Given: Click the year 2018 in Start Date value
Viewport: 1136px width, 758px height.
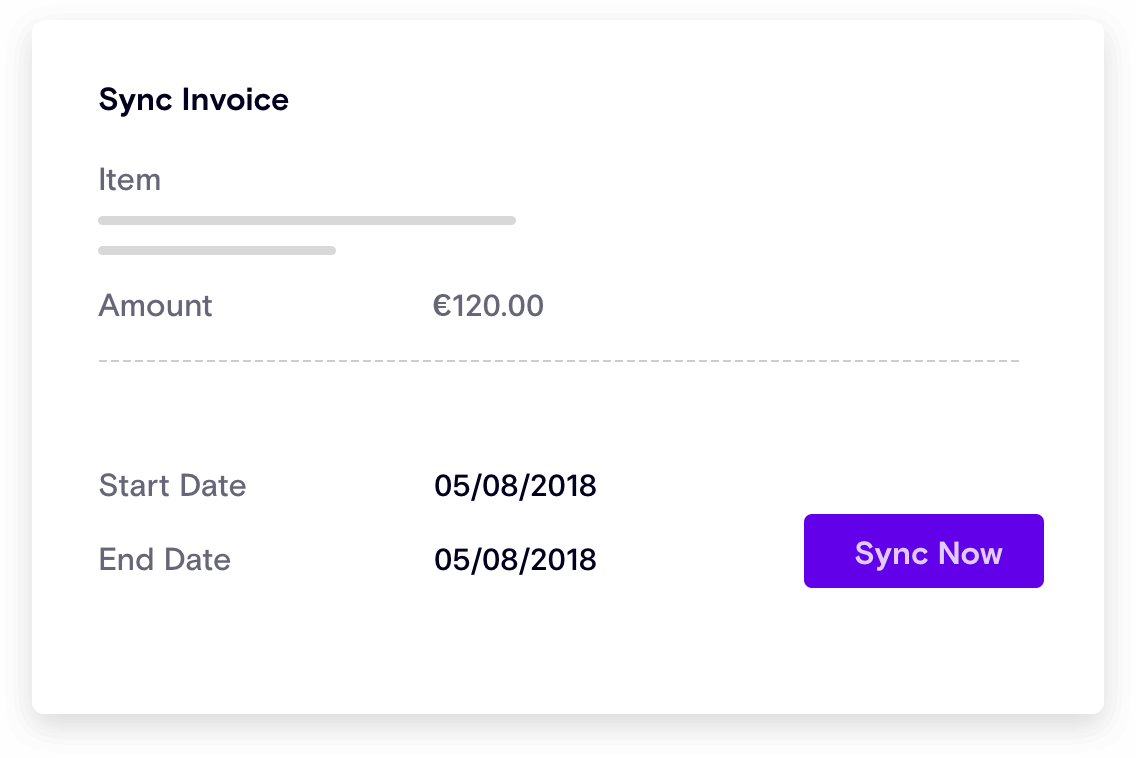Looking at the screenshot, I should point(567,486).
